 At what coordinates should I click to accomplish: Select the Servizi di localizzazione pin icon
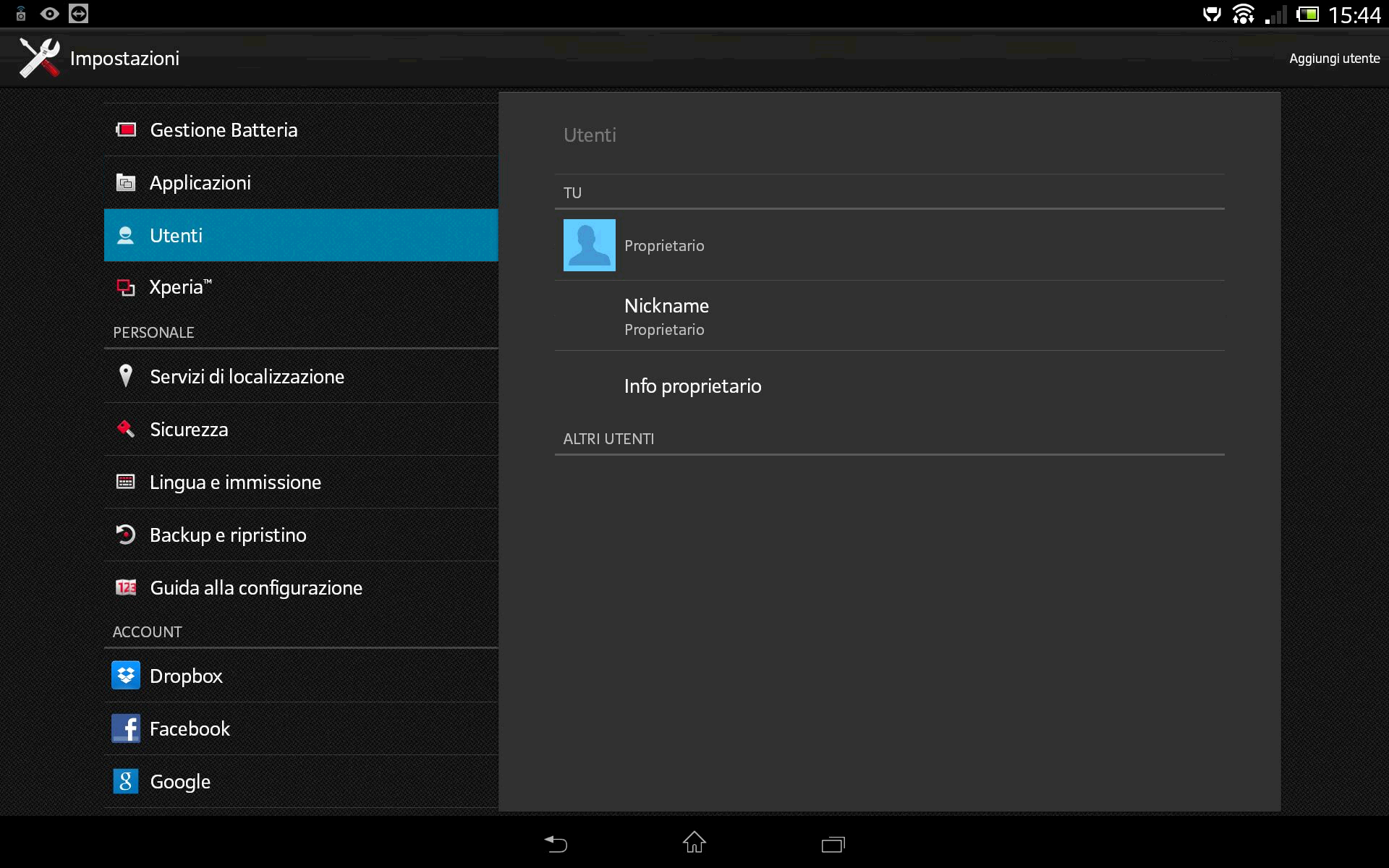tap(126, 376)
